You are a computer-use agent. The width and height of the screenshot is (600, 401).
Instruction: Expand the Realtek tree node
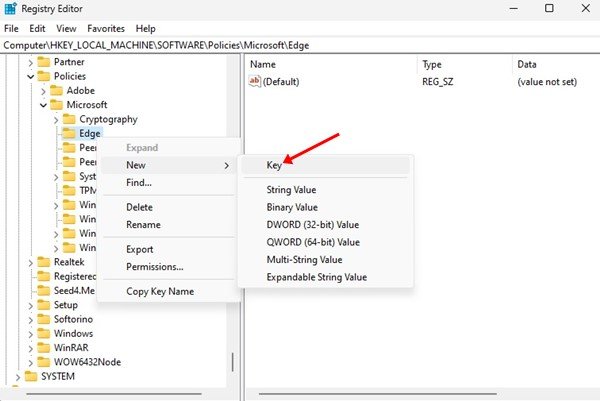[31, 262]
